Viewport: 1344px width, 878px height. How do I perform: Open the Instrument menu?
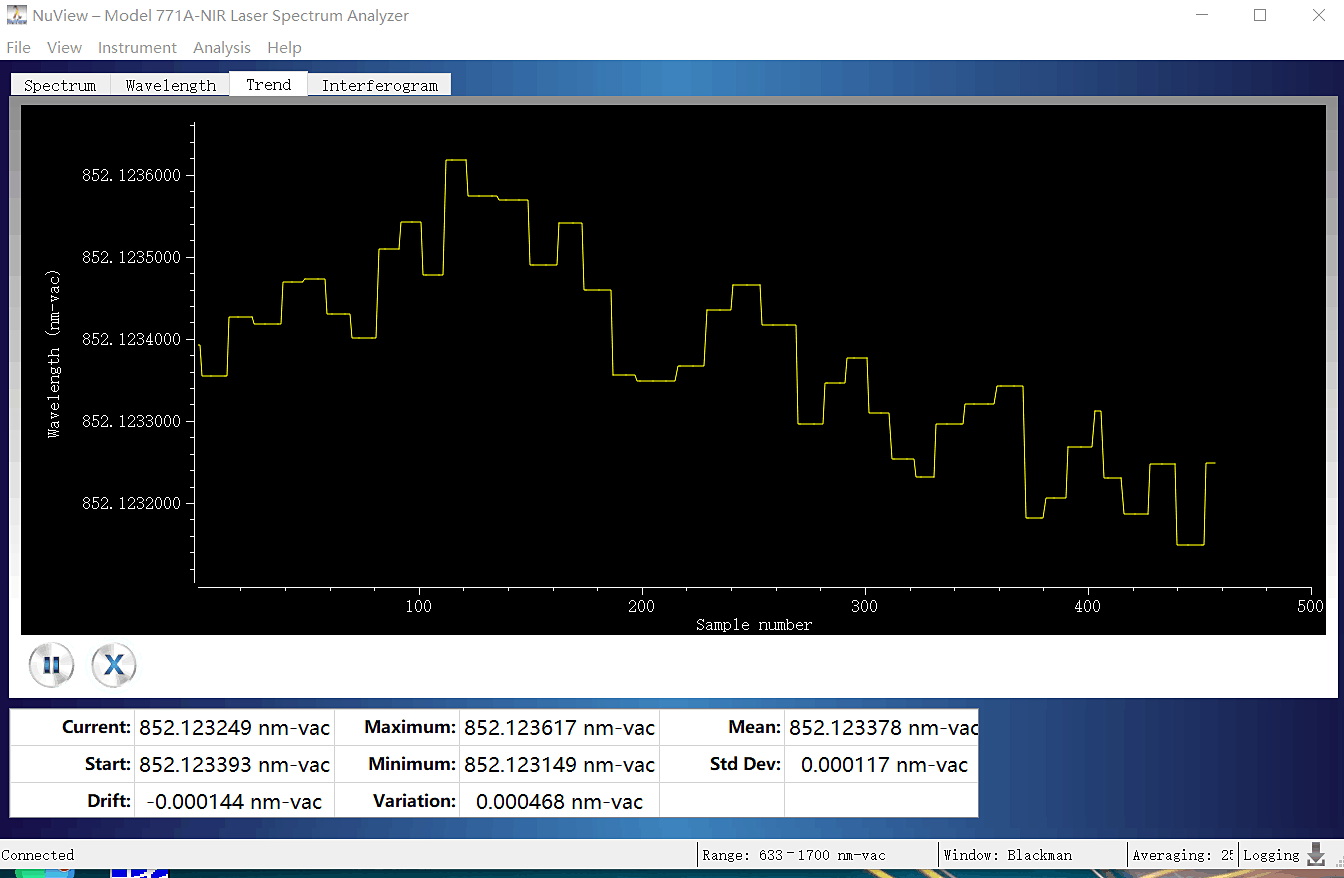point(137,48)
